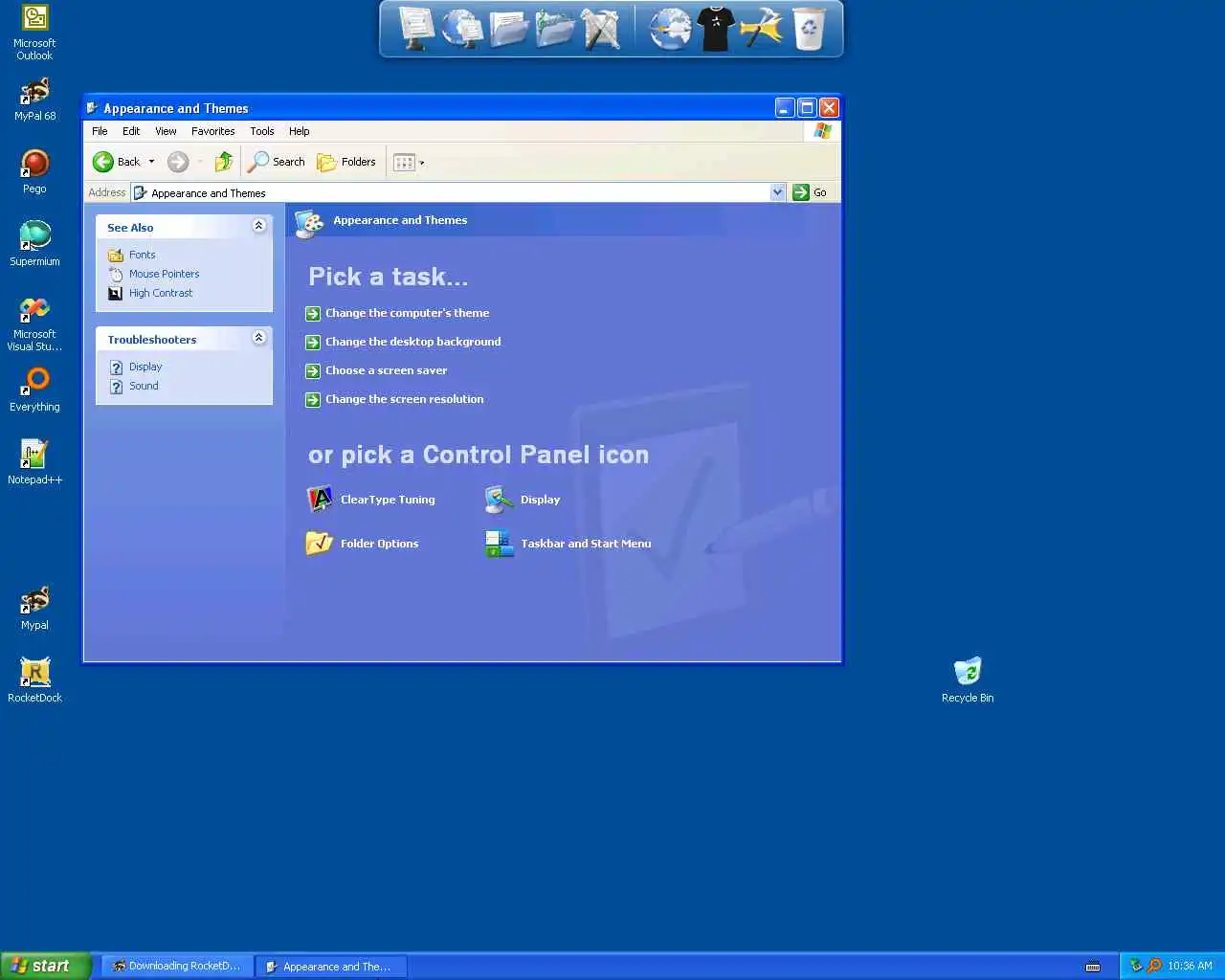The width and height of the screenshot is (1225, 980).
Task: Open the Back history dropdown arrow
Action: click(x=151, y=162)
